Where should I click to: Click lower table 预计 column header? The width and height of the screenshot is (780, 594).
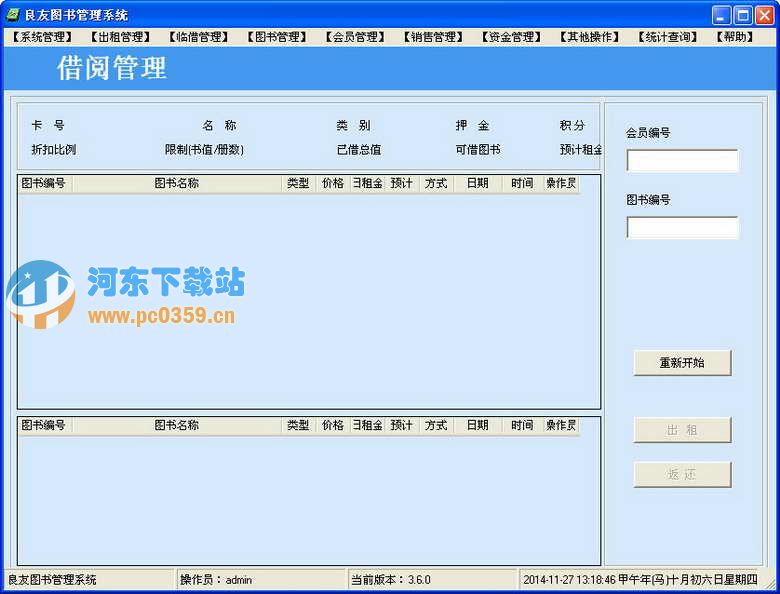[401, 425]
